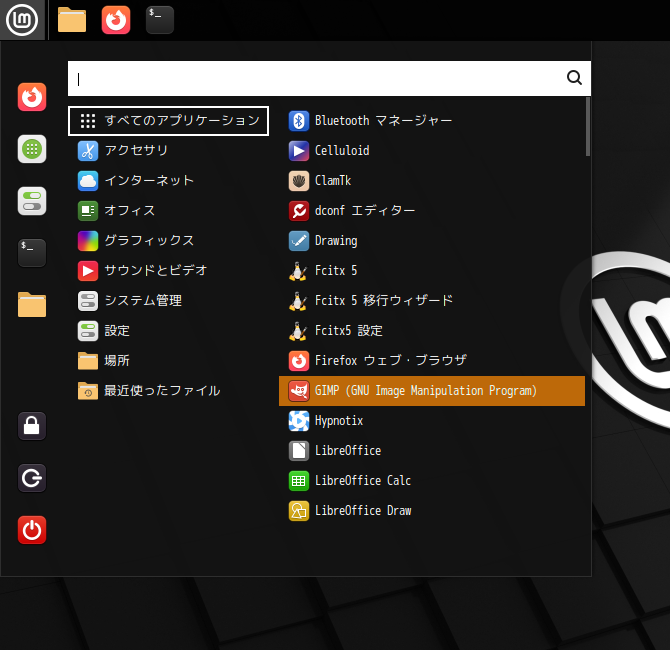The image size is (670, 650).
Task: Launch Bluetooth マネージャー
Action: click(x=432, y=121)
